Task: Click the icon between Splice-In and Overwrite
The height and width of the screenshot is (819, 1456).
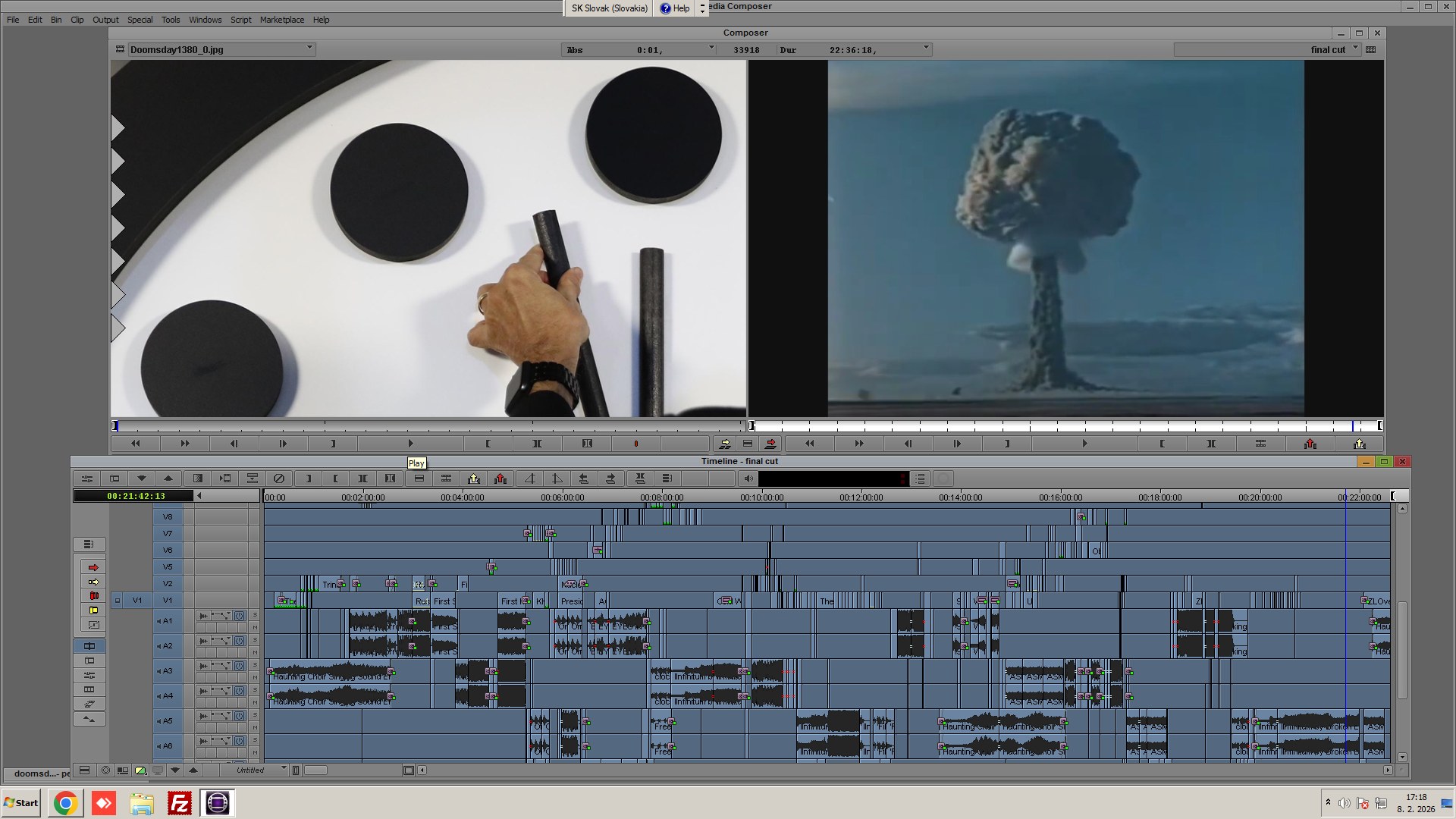Action: coord(748,444)
